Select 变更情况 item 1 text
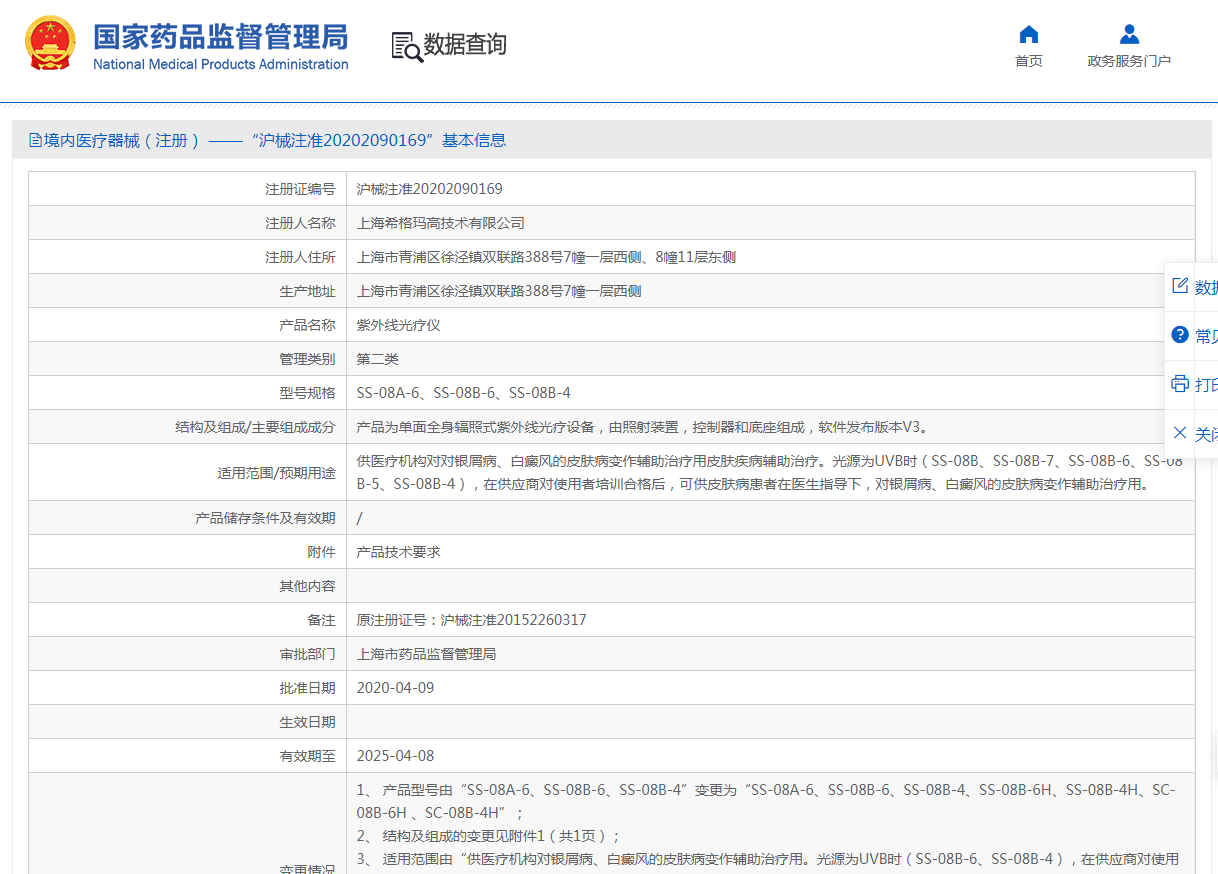 [x=766, y=801]
